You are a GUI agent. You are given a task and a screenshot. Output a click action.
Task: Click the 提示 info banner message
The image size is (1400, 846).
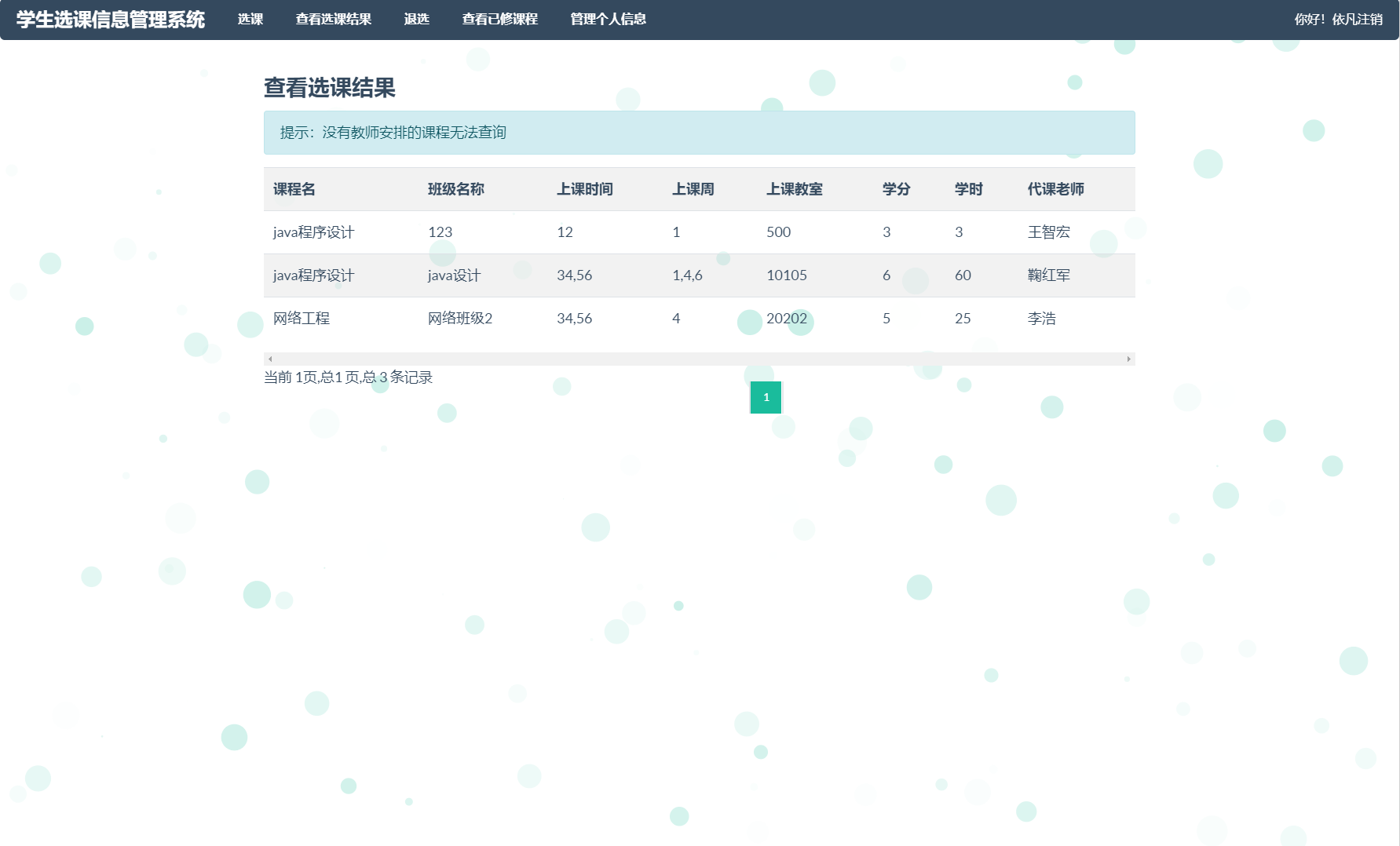click(391, 133)
